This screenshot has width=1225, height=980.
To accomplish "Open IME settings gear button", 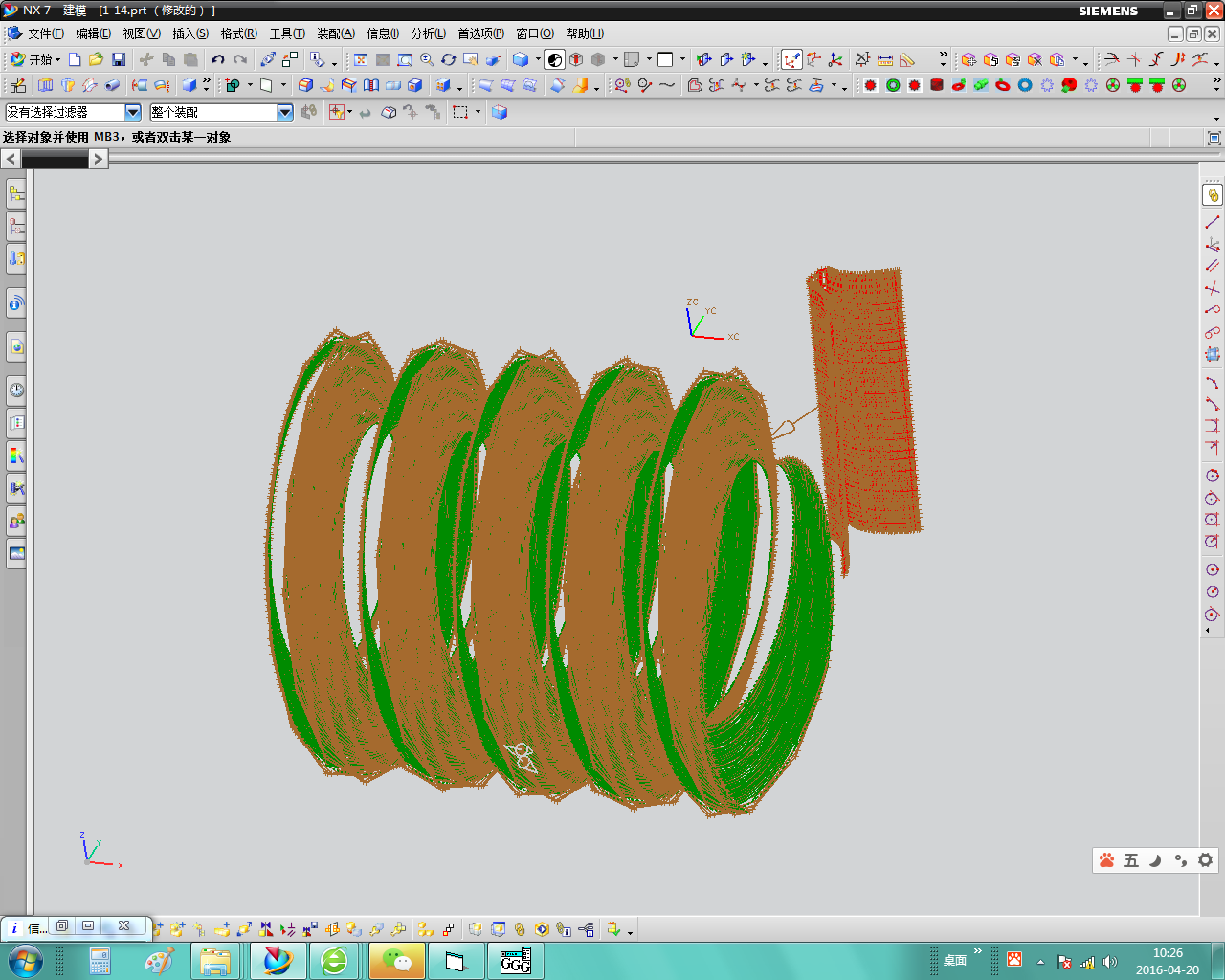I will [x=1206, y=860].
